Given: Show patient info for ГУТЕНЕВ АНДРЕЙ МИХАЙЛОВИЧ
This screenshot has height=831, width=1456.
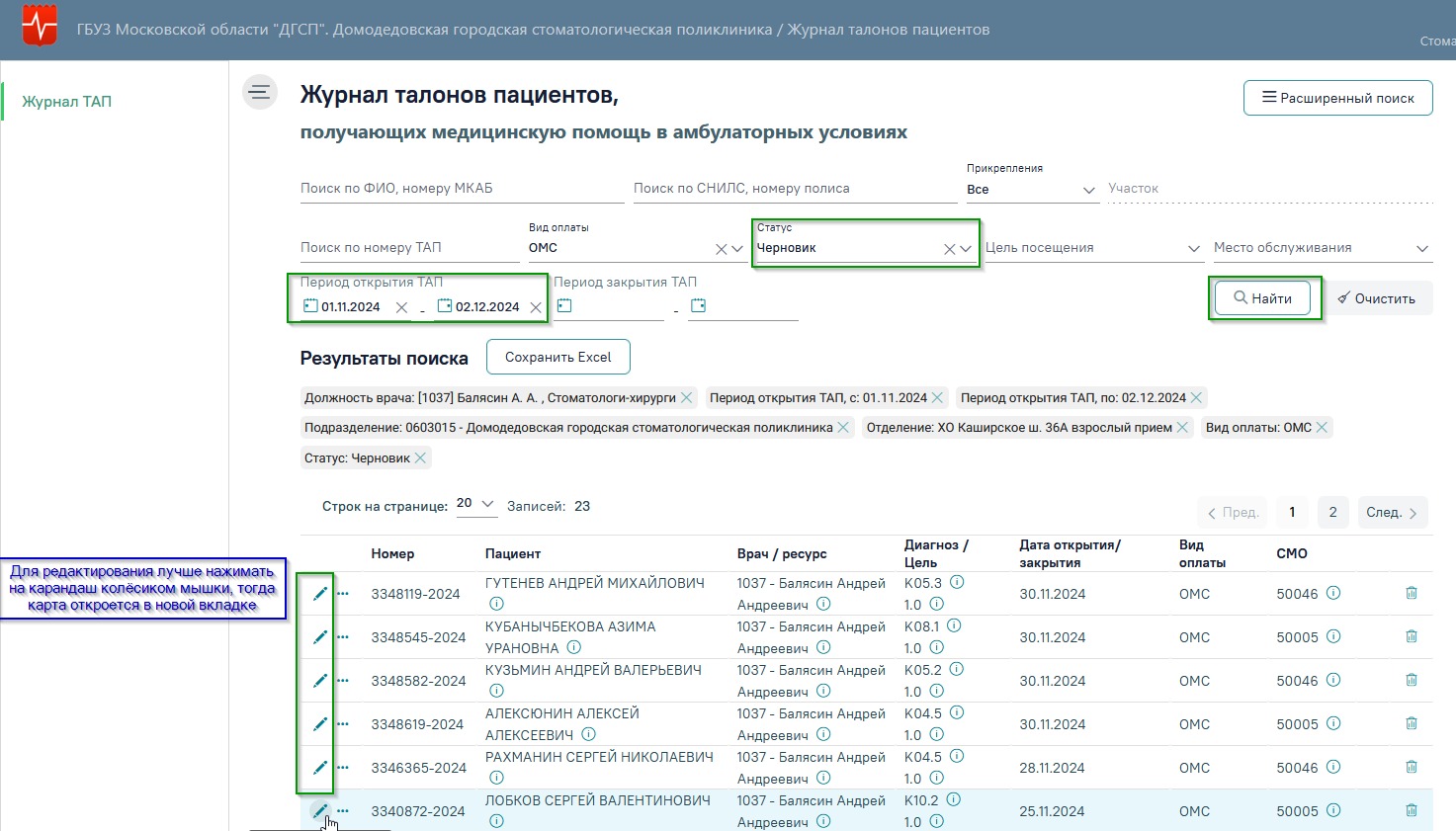Looking at the screenshot, I should click(496, 604).
